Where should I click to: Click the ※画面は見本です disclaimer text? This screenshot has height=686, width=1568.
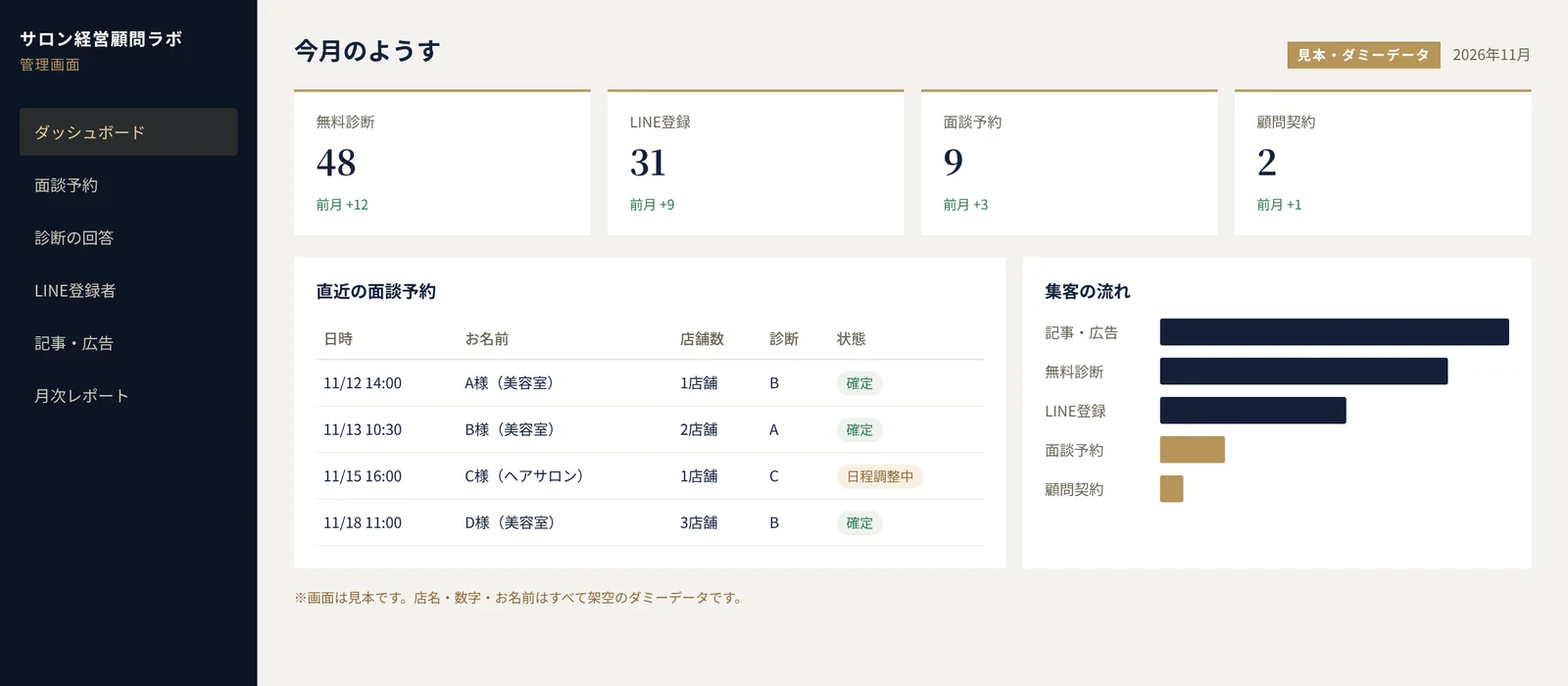pyautogui.click(x=520, y=598)
